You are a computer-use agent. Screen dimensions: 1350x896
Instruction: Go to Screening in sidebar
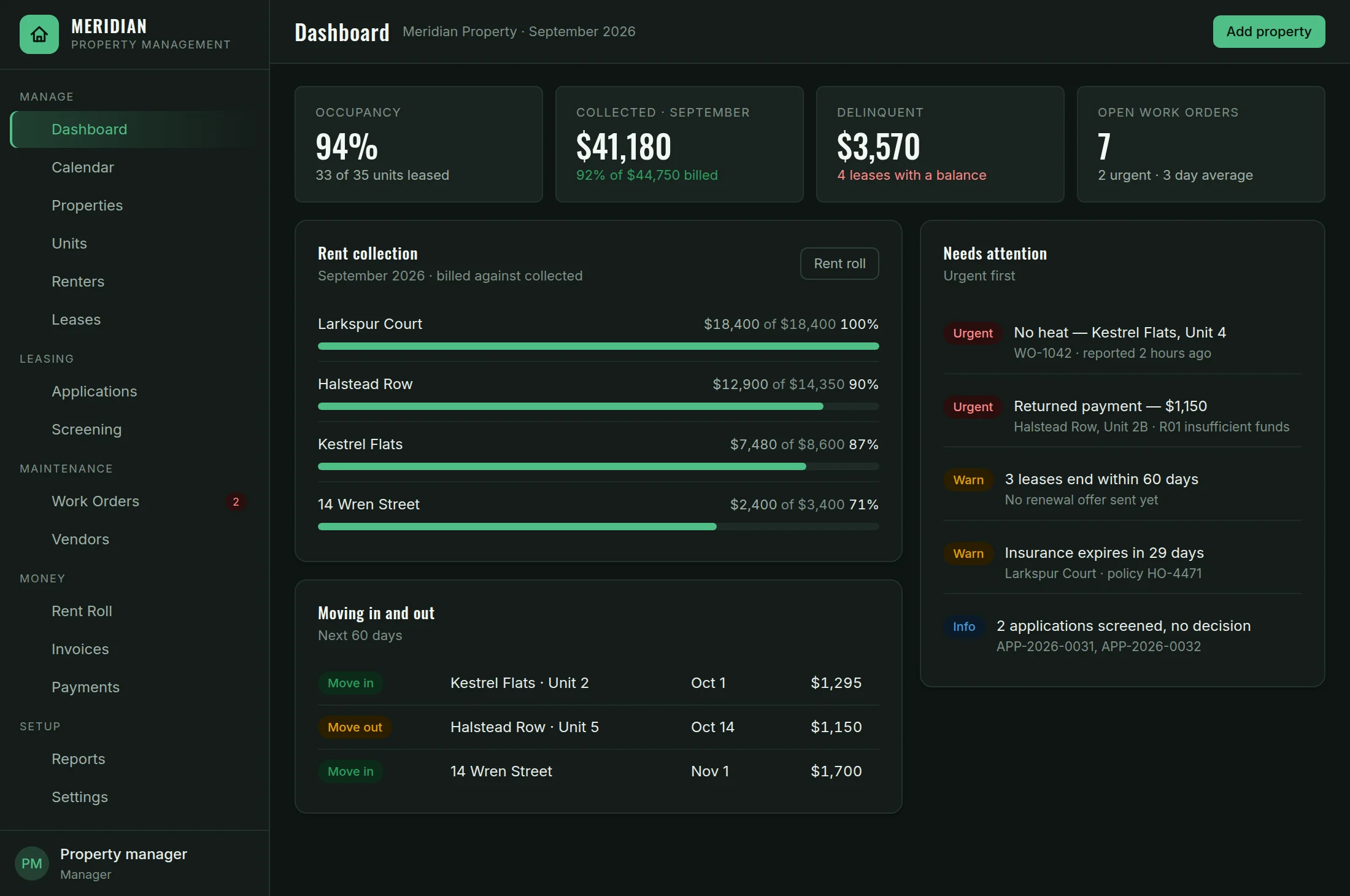pos(134,430)
